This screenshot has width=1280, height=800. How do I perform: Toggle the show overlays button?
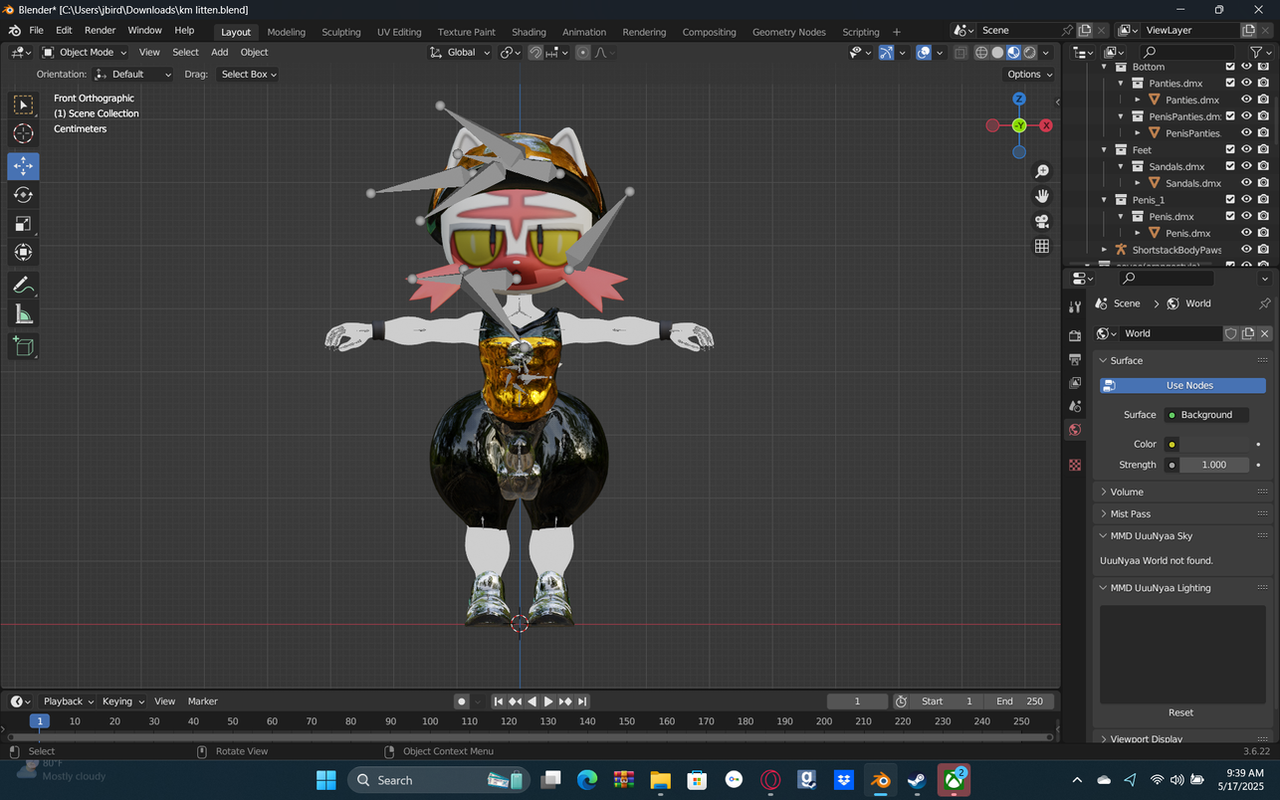tap(924, 52)
